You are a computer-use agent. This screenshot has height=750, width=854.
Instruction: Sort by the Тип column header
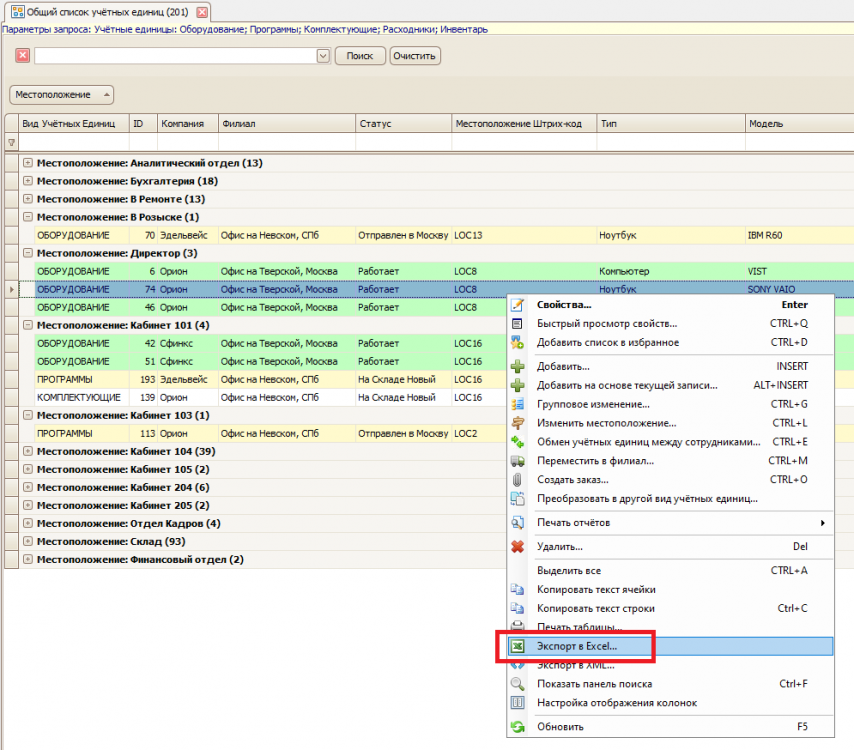(671, 124)
